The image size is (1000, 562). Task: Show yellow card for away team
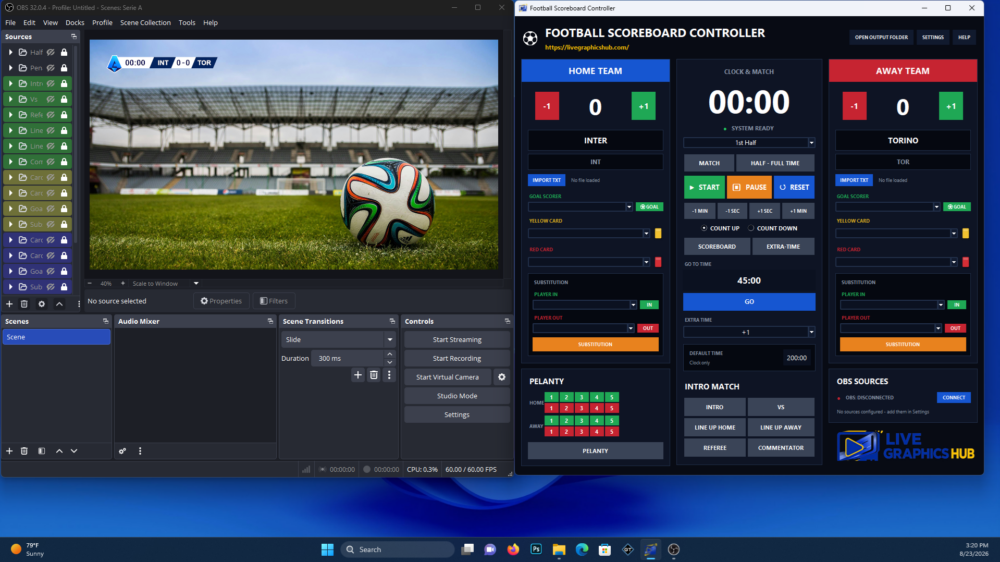966,233
